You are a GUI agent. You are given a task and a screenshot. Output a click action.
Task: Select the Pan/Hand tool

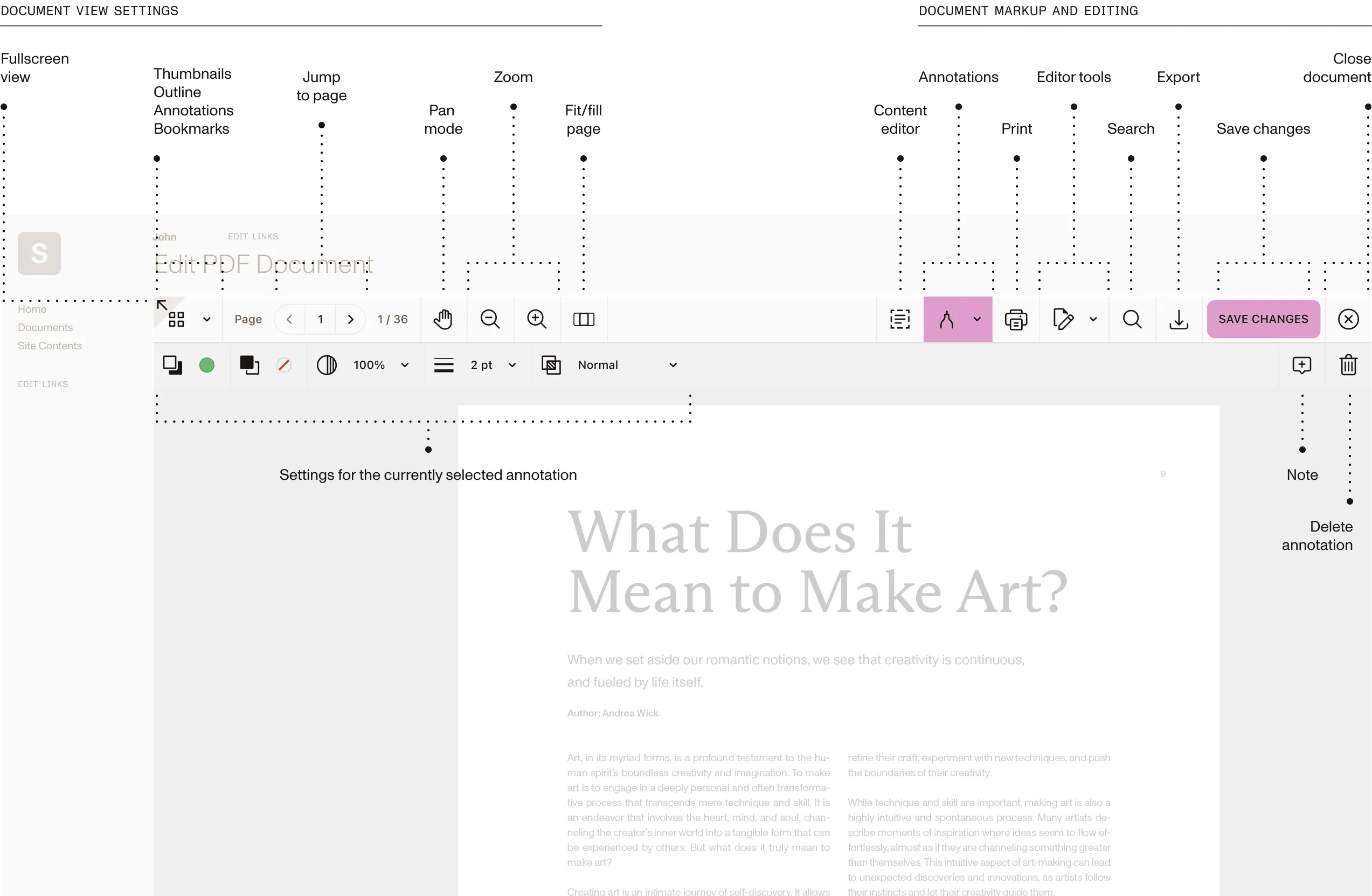pos(443,319)
